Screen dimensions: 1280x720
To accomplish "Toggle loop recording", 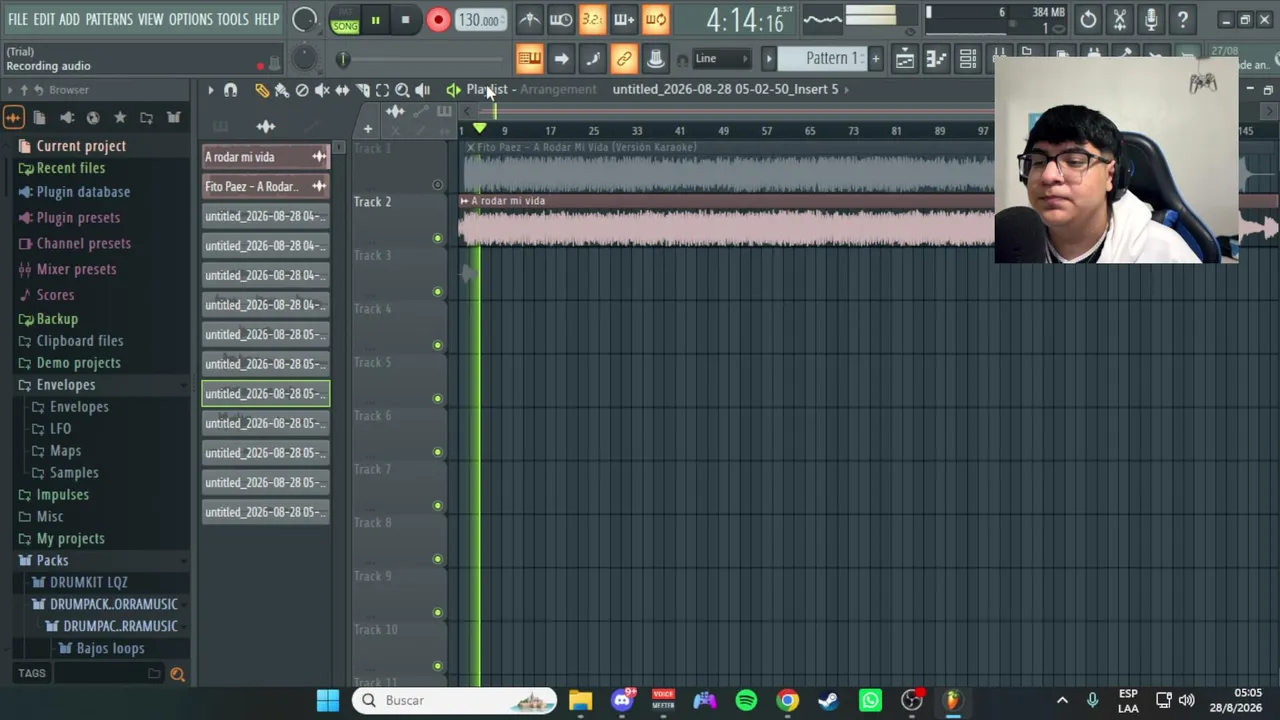I will (x=656, y=19).
